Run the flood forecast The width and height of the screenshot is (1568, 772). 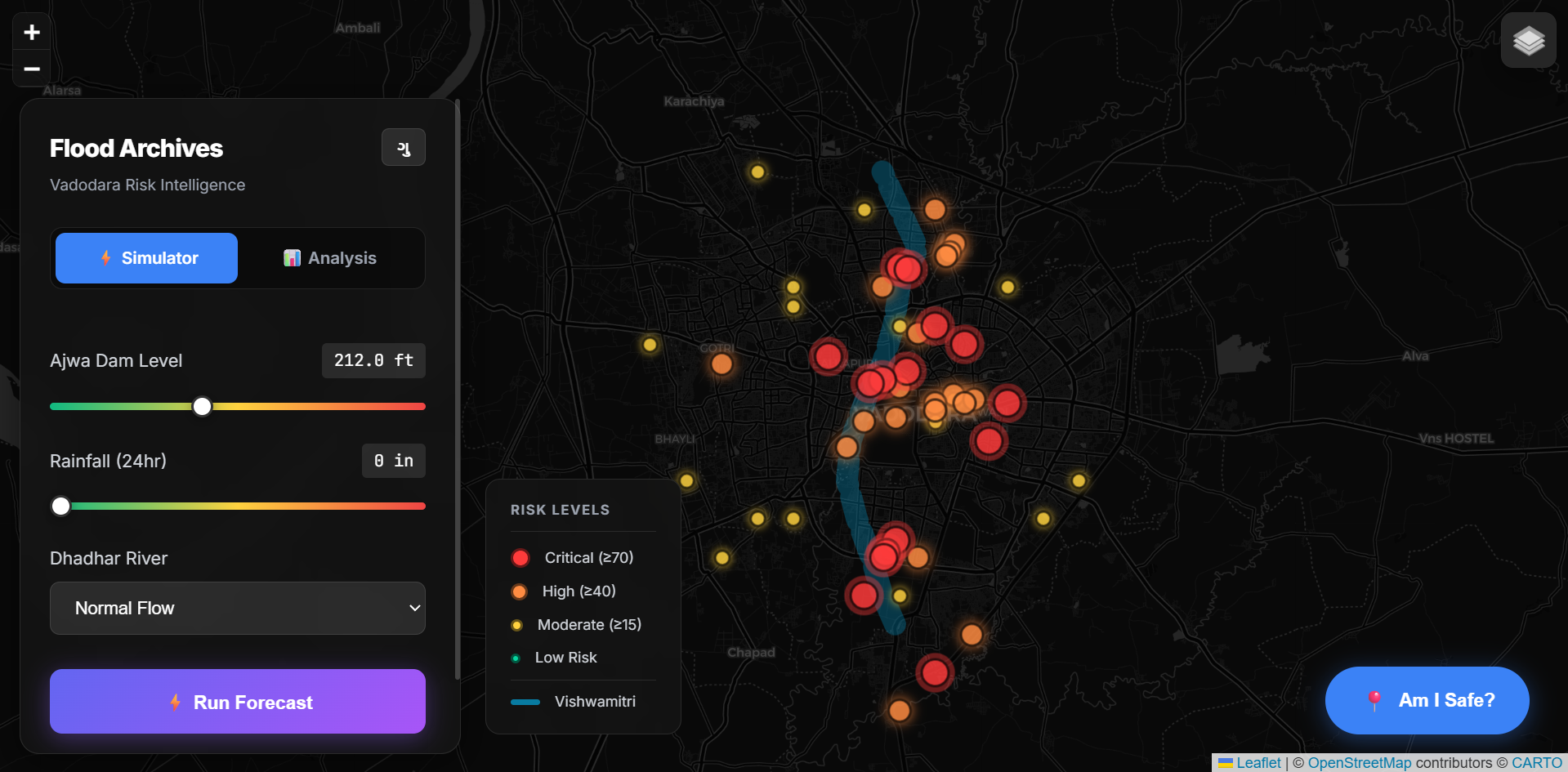click(x=238, y=702)
